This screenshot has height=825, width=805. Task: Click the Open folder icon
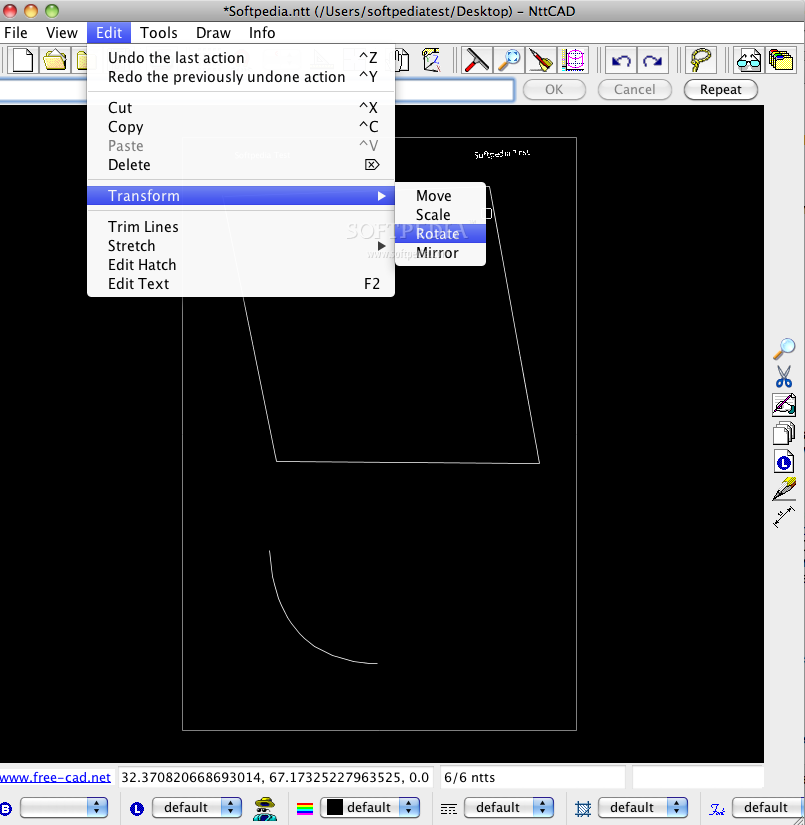(55, 59)
